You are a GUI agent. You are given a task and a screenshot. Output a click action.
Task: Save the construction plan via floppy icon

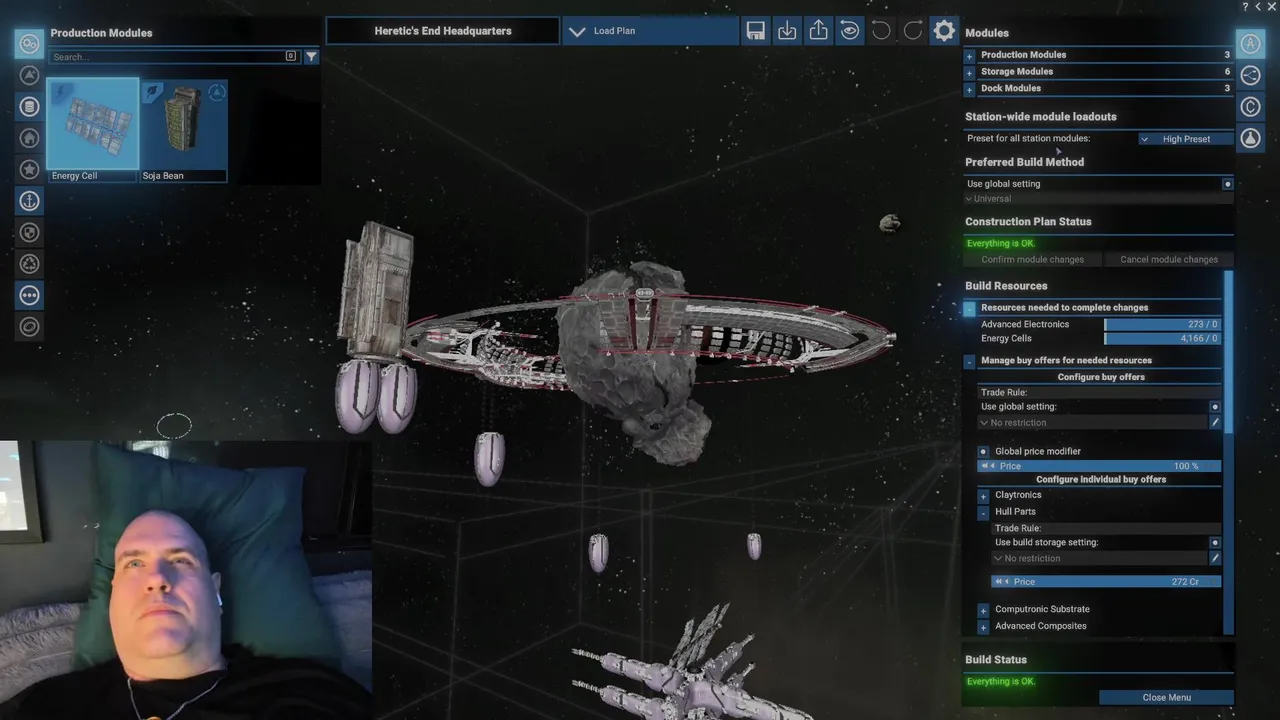coord(756,31)
